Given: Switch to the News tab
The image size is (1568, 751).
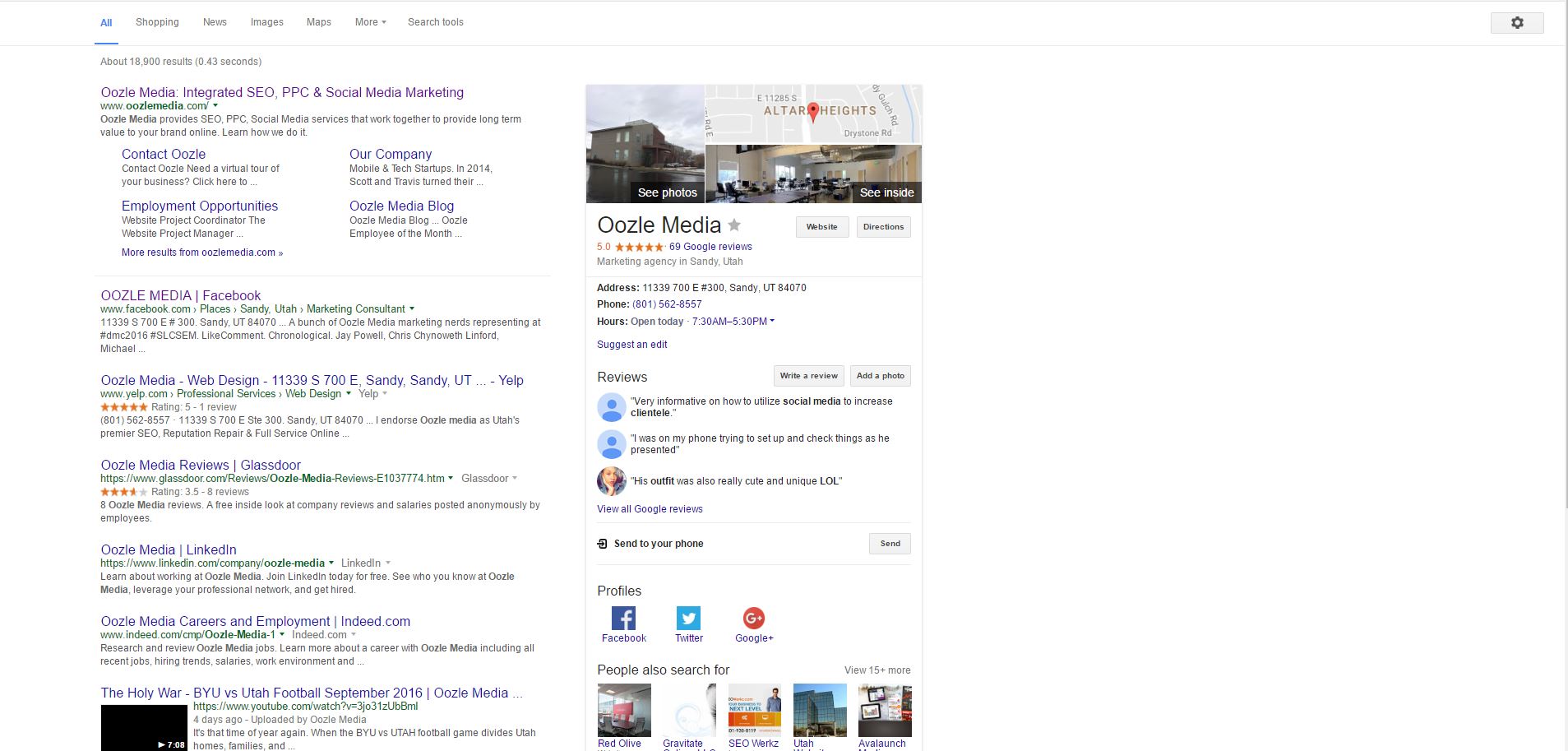Looking at the screenshot, I should coord(215,22).
